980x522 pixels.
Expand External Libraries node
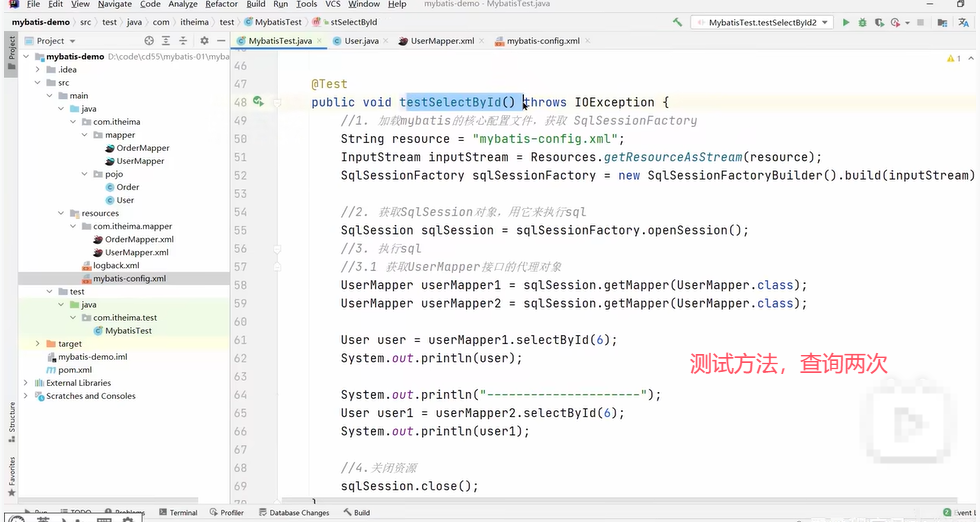coord(26,383)
